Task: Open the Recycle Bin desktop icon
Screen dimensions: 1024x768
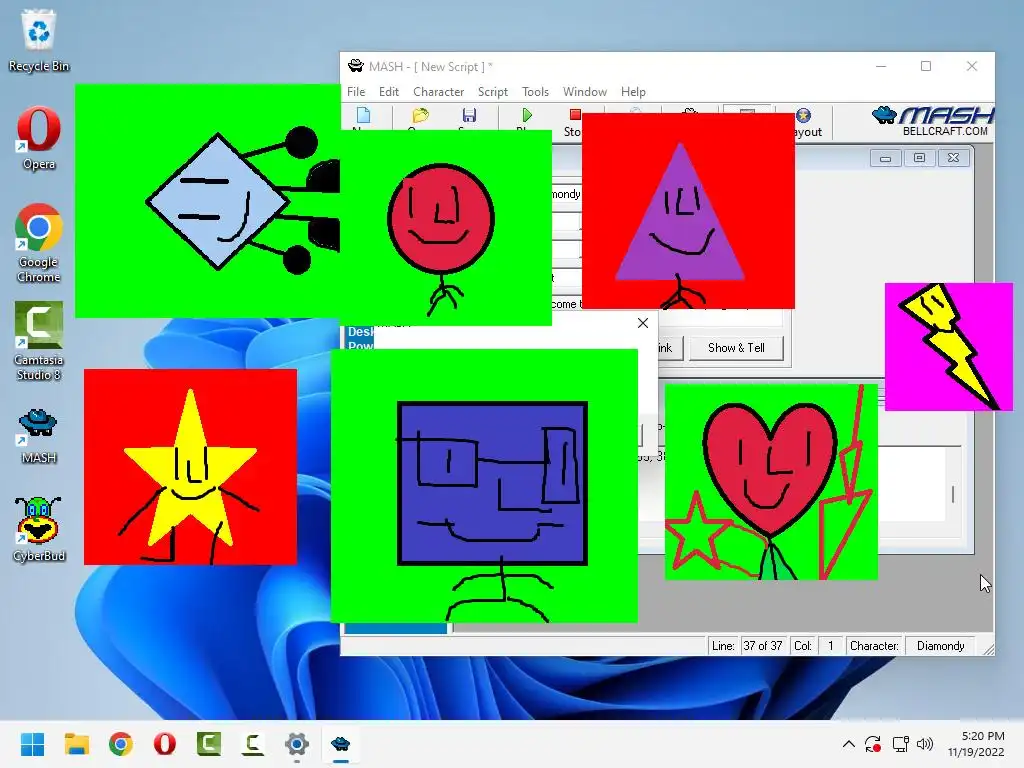Action: tap(39, 40)
